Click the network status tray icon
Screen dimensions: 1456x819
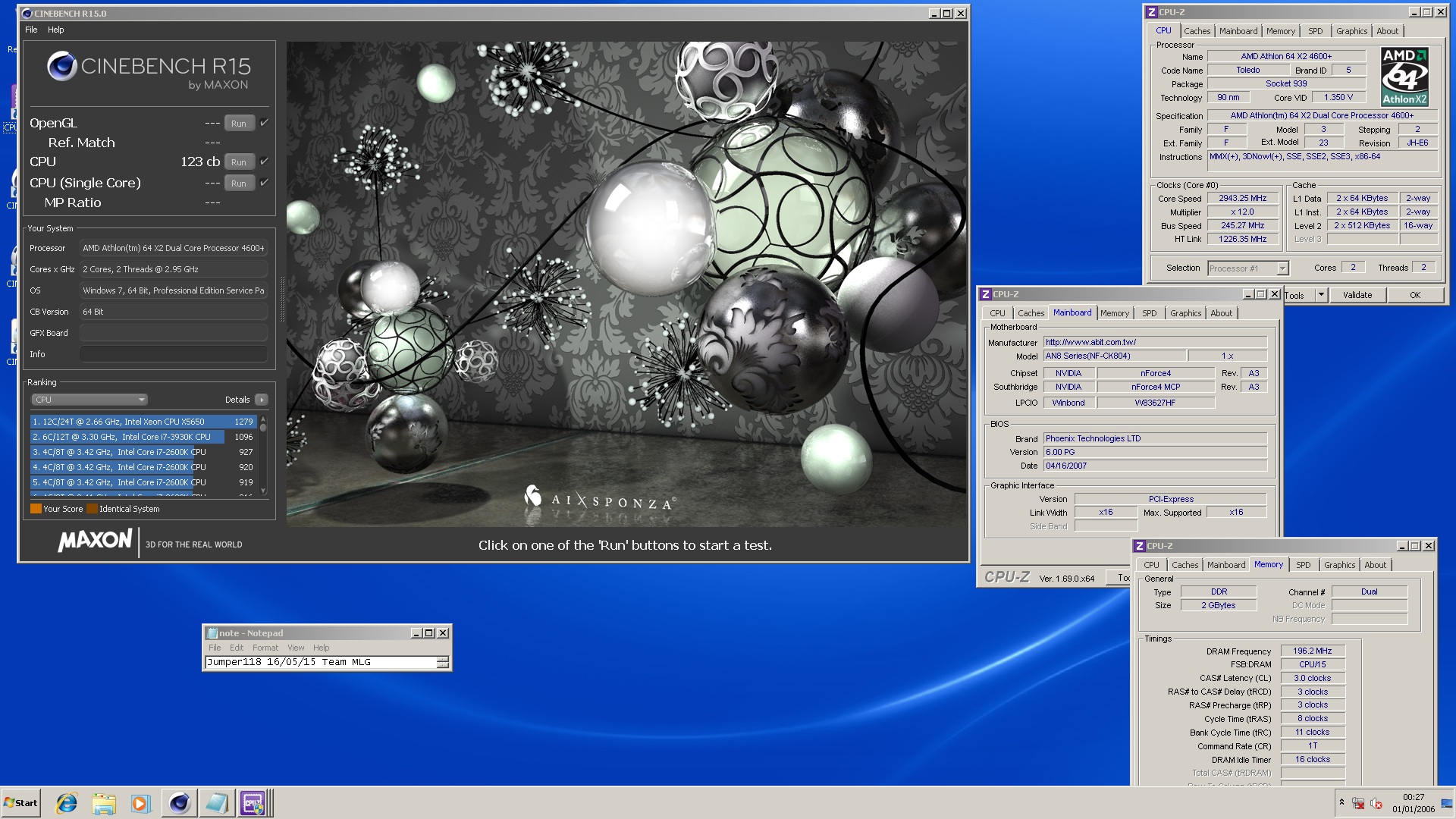point(1358,803)
